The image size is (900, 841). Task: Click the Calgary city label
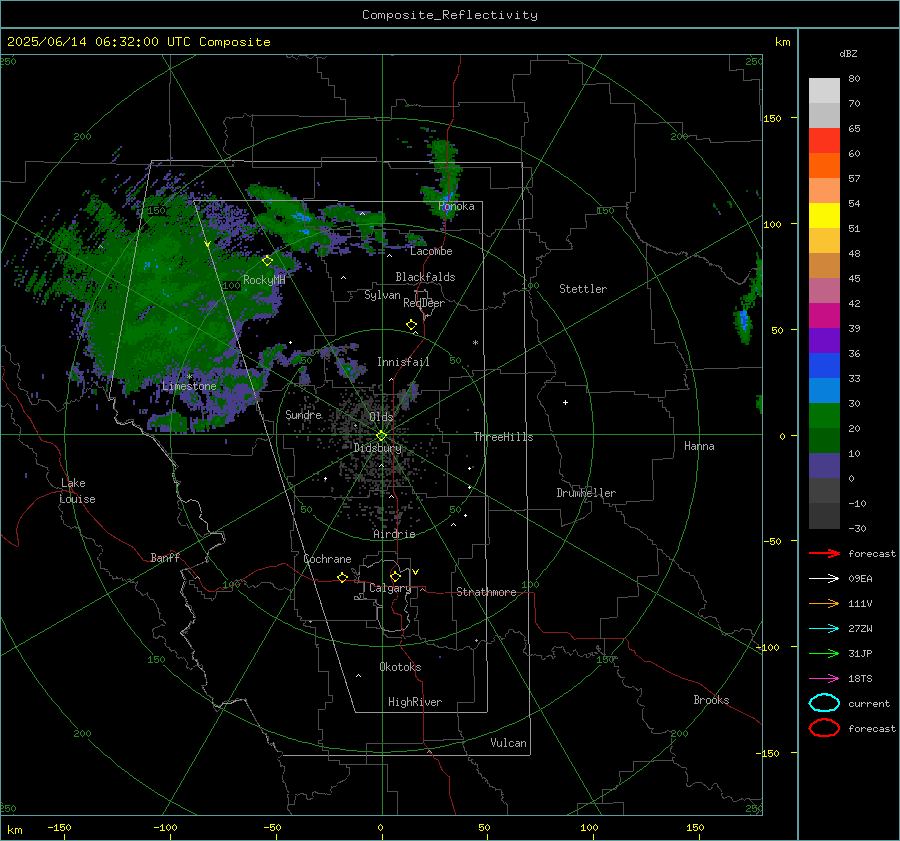coord(390,588)
